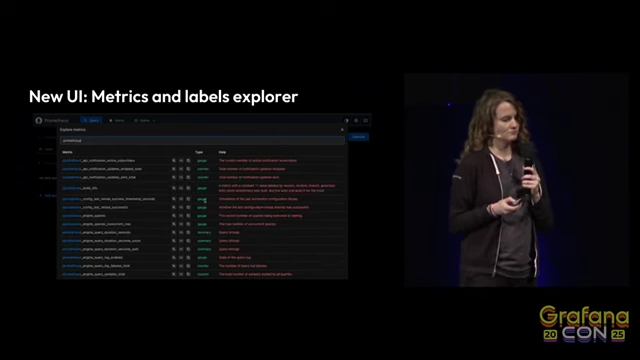Copy the engine_queries metric name
The image size is (640, 360).
tap(189, 216)
